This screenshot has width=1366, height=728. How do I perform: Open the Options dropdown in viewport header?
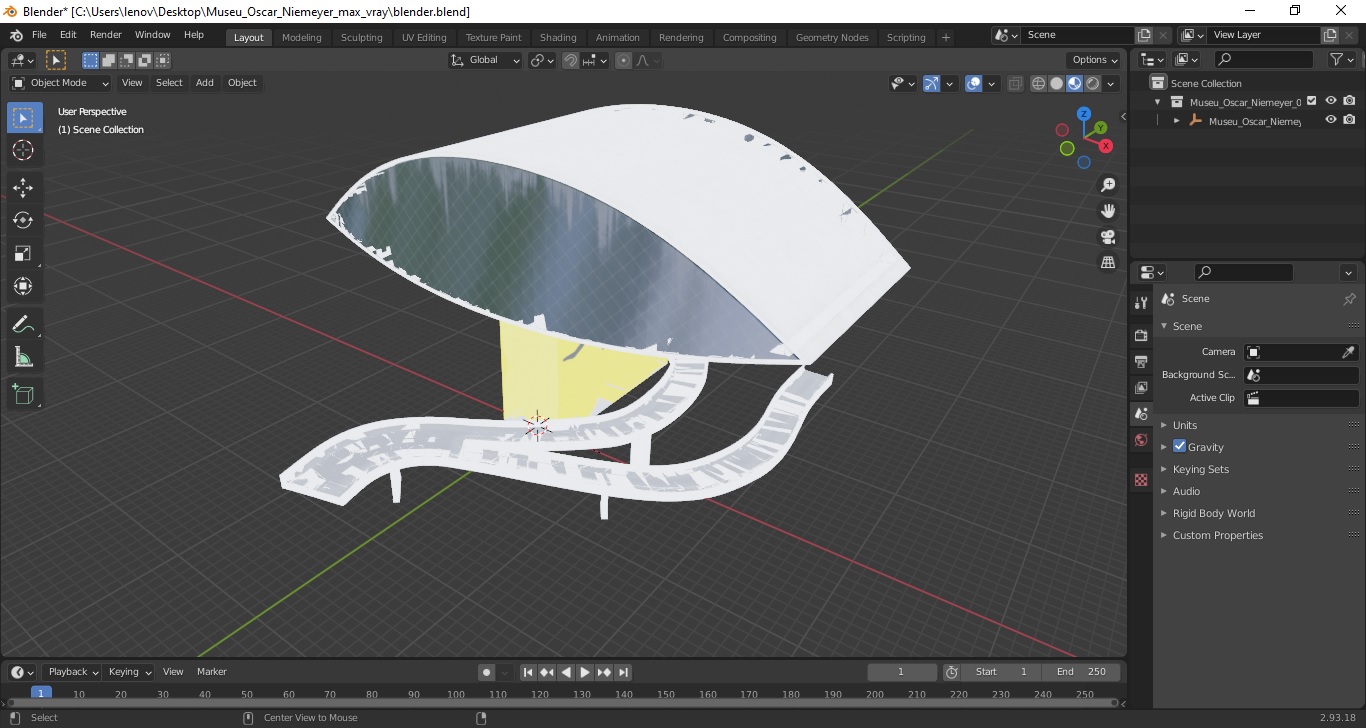(1095, 60)
